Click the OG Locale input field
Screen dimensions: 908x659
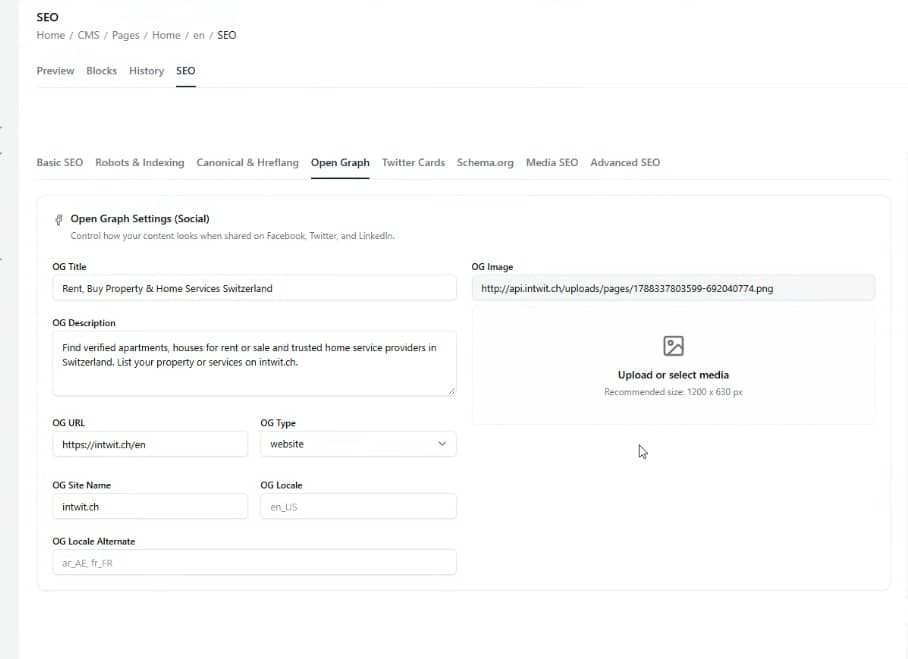(358, 507)
